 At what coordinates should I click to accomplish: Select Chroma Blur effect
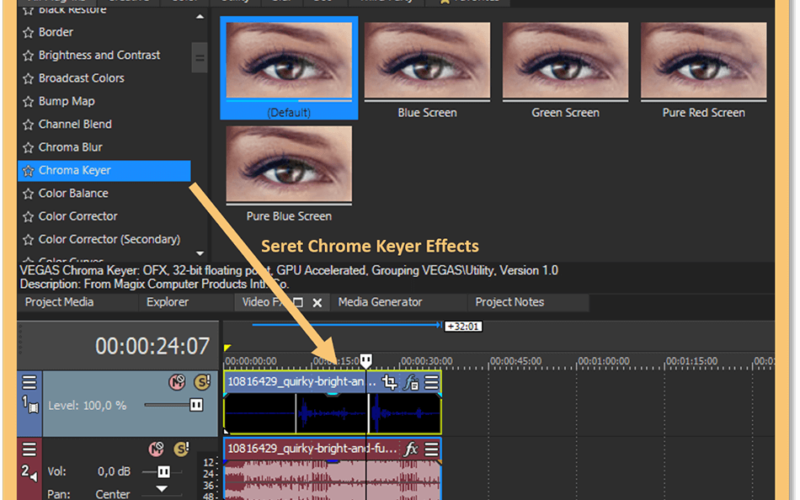(x=70, y=147)
